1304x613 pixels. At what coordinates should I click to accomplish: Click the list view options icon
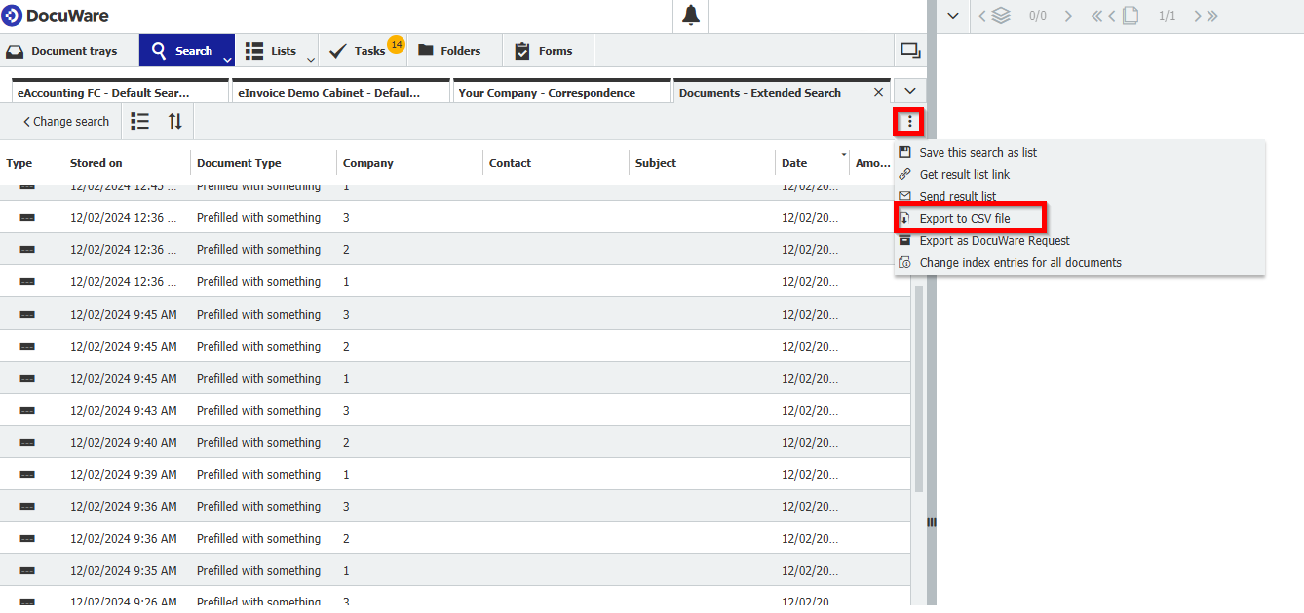(140, 121)
